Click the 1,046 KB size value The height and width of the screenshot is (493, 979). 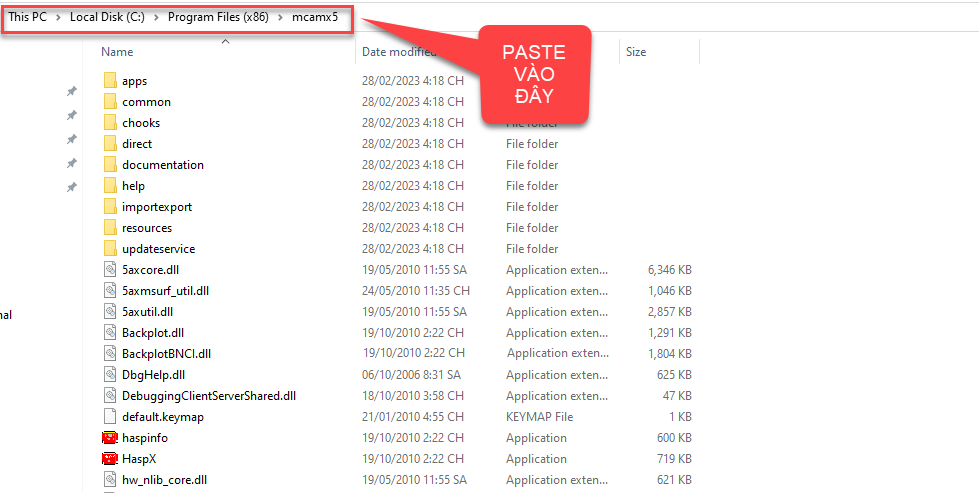669,291
